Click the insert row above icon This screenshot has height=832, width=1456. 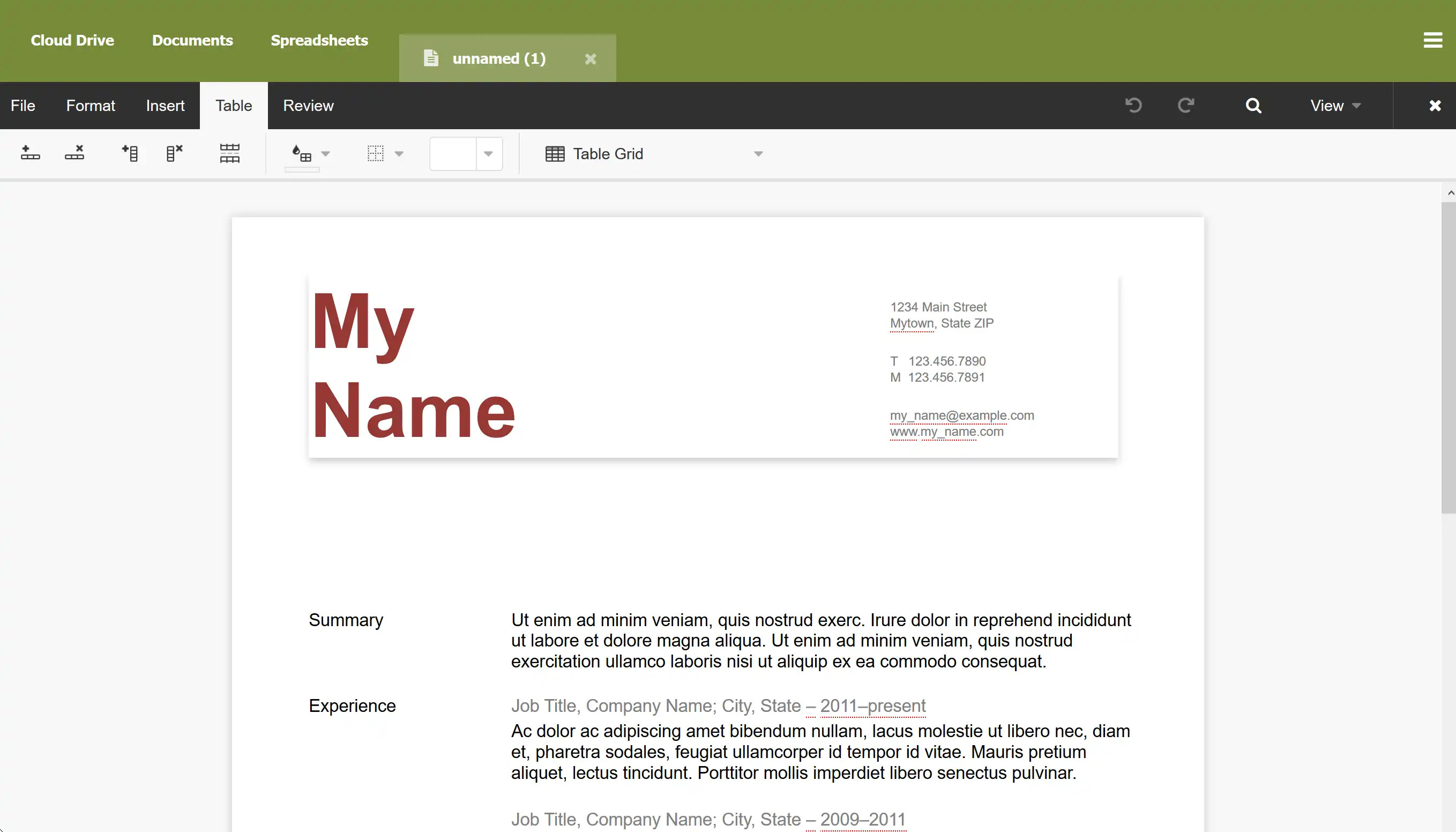tap(30, 153)
